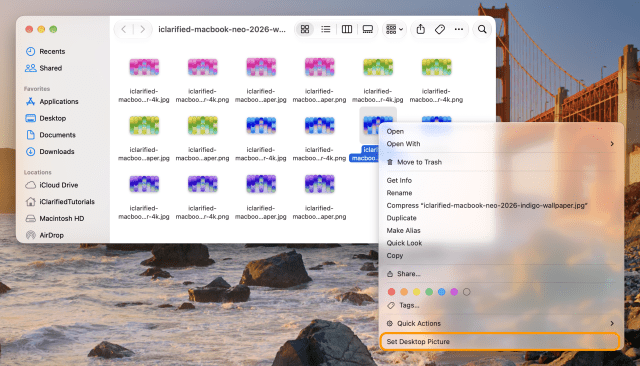Image resolution: width=640 pixels, height=366 pixels.
Task: Click the empty gray tag circle
Action: point(467,292)
